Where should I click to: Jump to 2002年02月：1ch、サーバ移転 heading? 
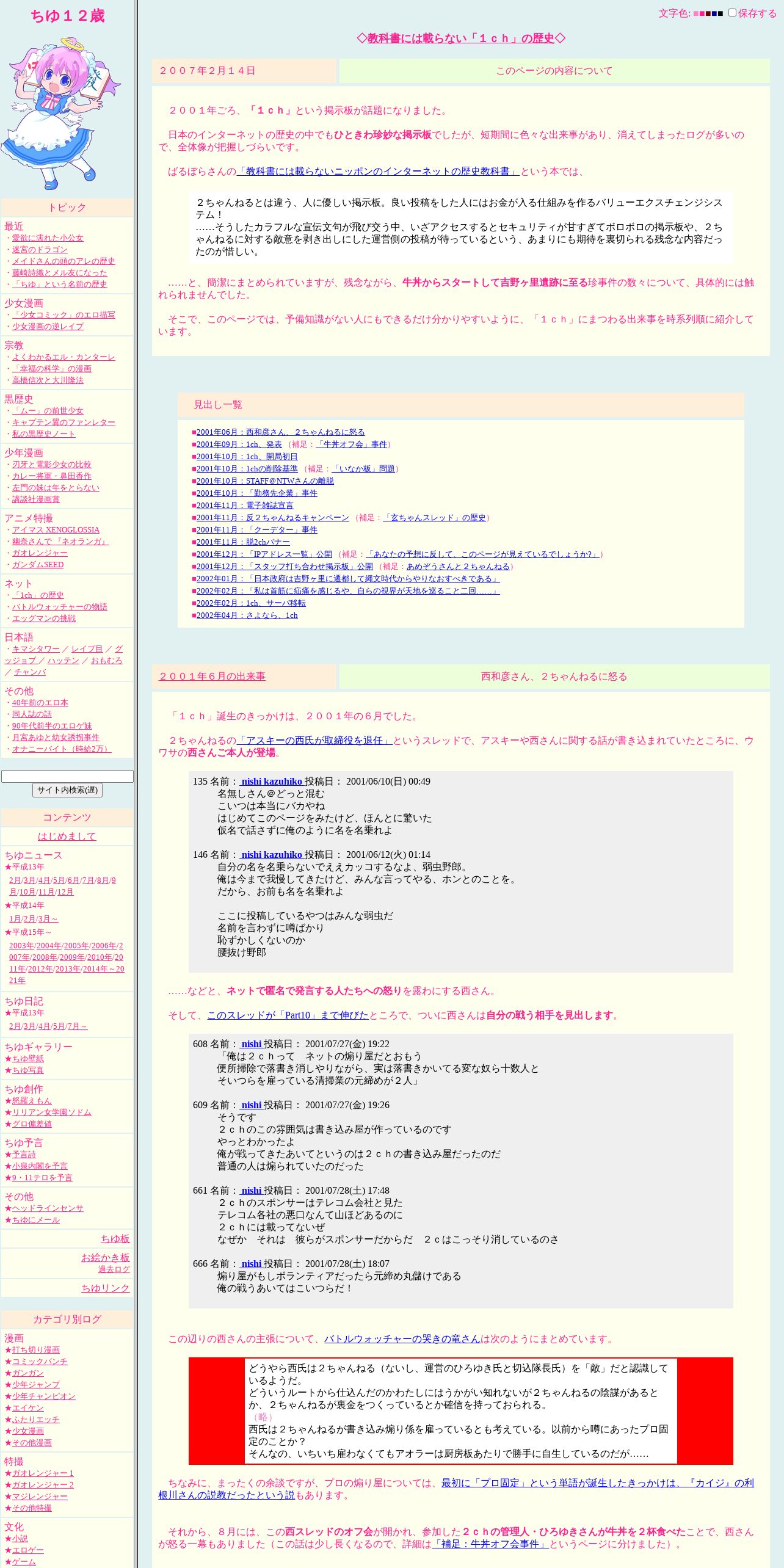[251, 603]
